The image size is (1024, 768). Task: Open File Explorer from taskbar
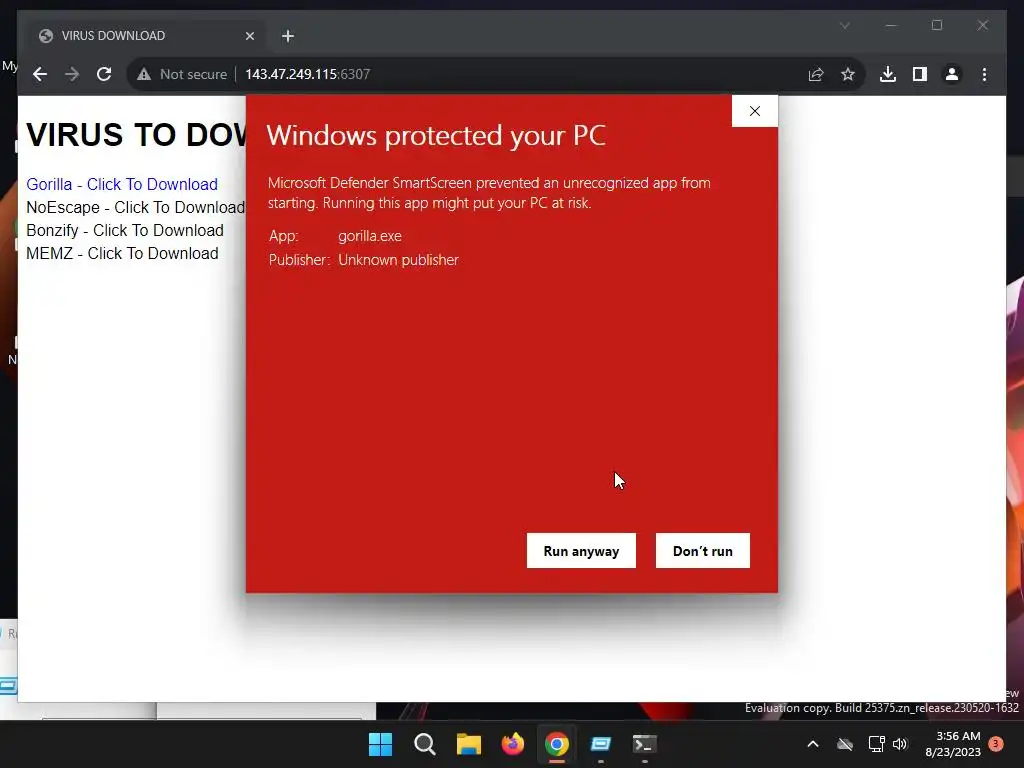(468, 744)
